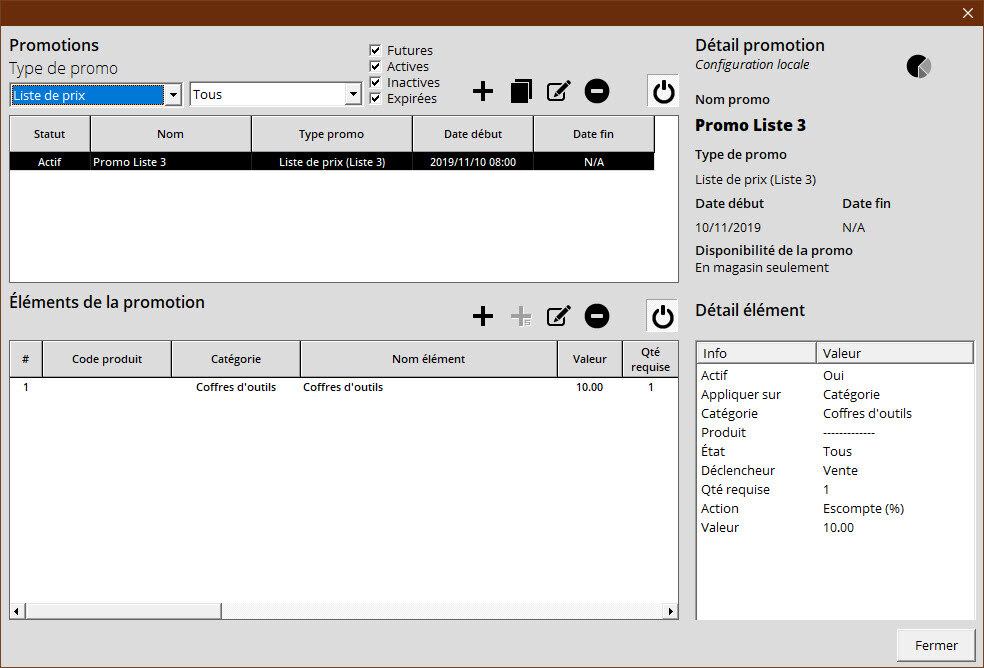
Task: Edit the promotion element with pencil icon
Action: coord(559,316)
